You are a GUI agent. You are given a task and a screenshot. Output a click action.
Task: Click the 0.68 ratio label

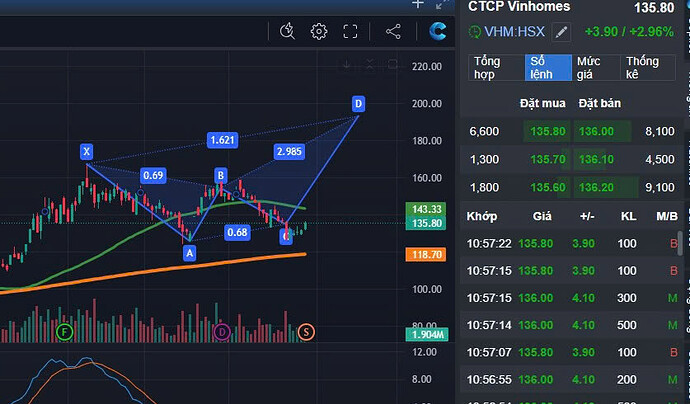237,232
